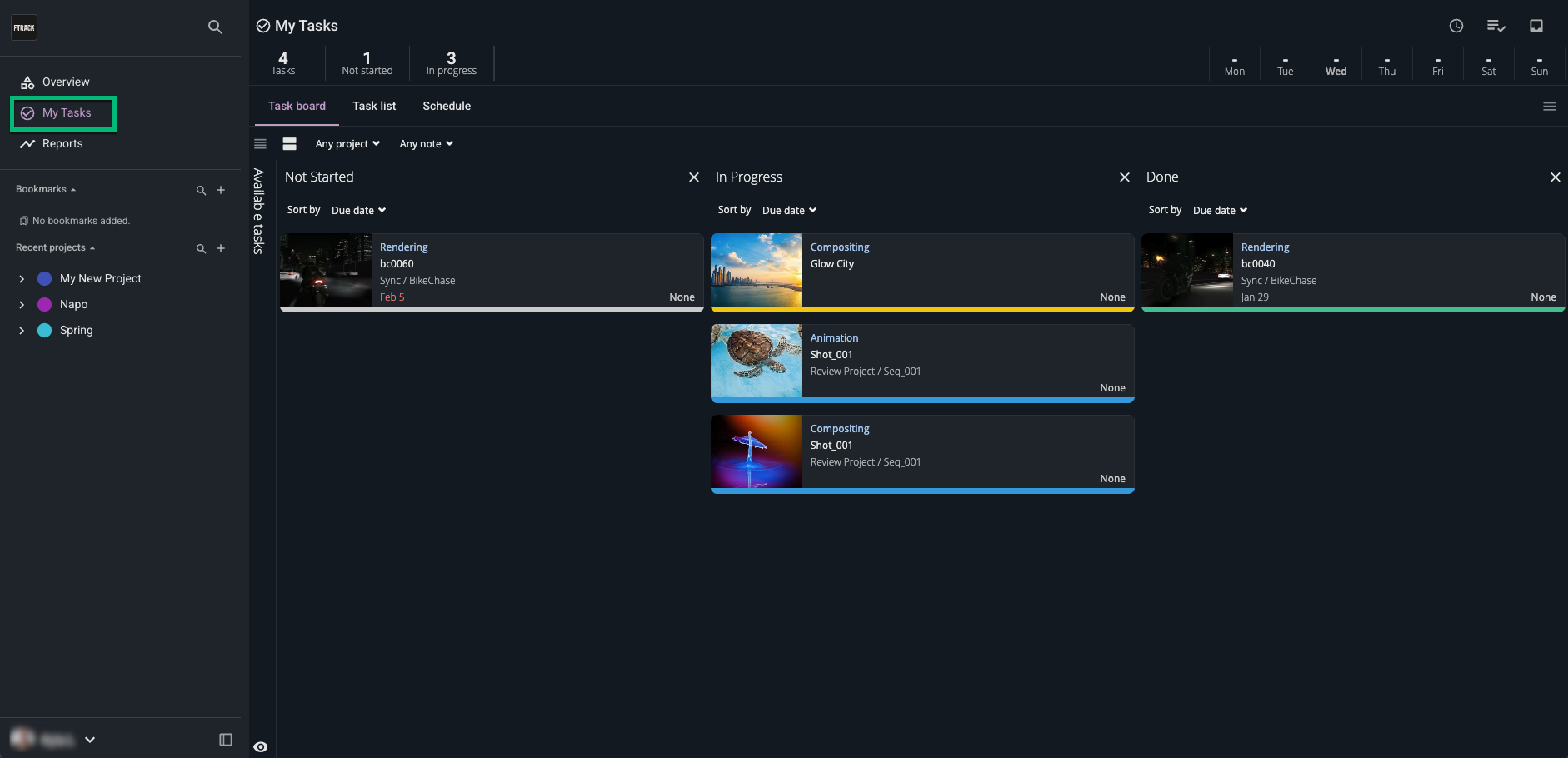Open the board options hamburger menu

coord(1550,106)
